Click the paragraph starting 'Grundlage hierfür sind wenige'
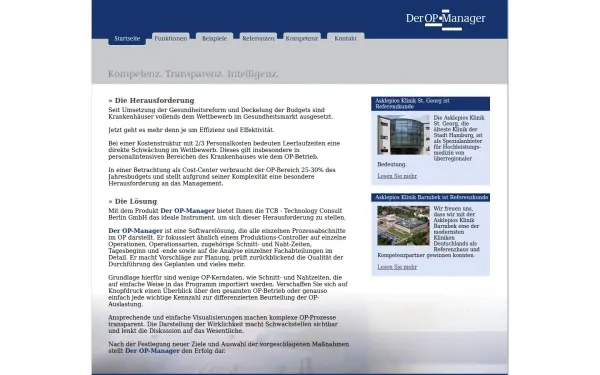This screenshot has height=375, width=600. point(228,291)
